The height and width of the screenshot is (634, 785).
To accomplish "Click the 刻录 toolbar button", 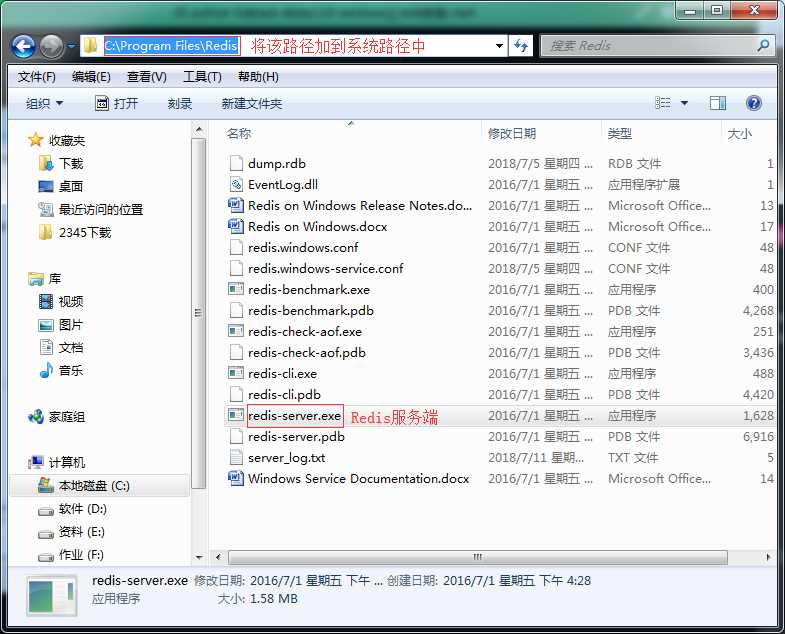I will tap(180, 104).
